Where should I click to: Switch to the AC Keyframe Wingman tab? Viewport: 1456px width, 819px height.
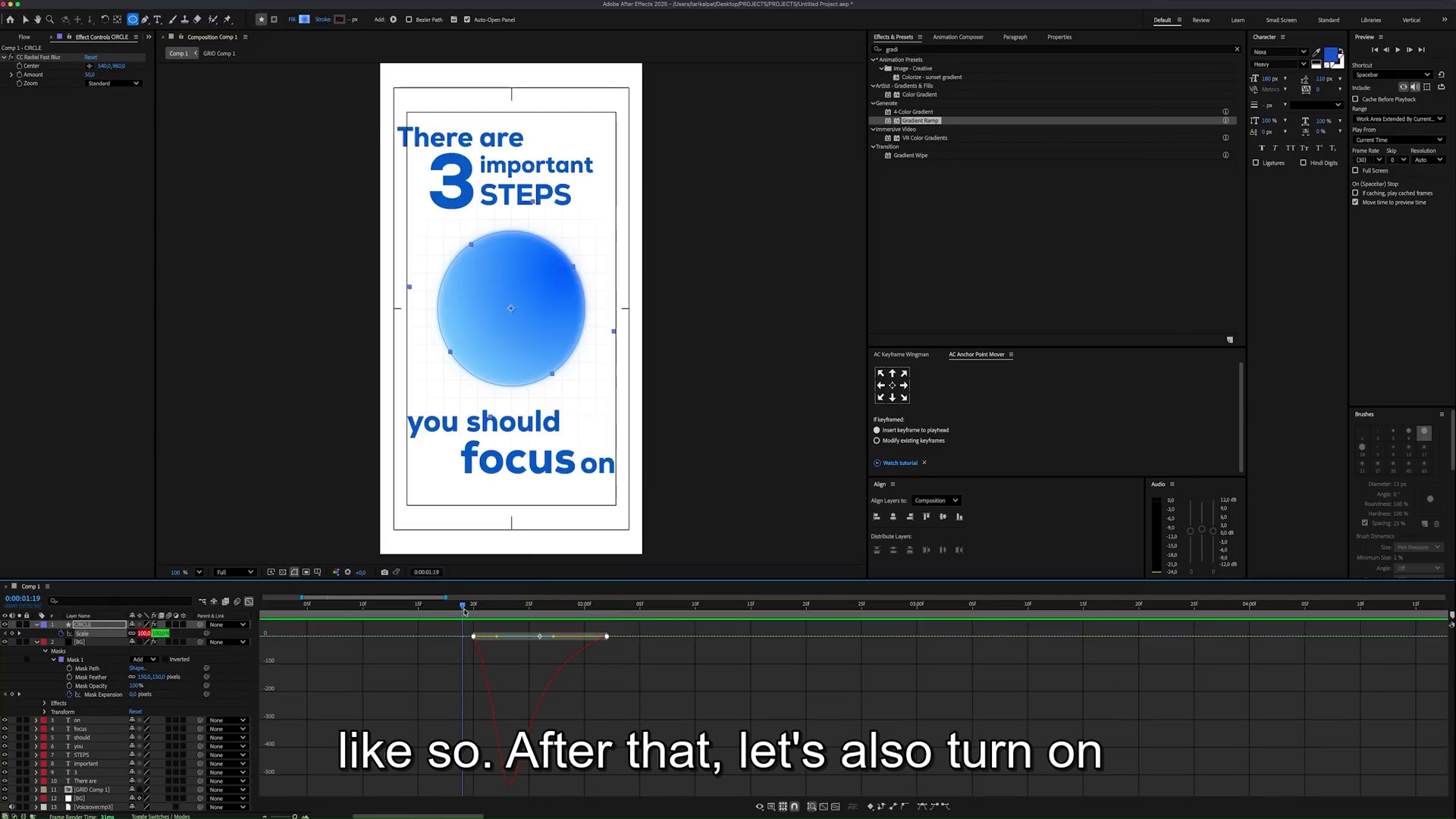point(901,354)
